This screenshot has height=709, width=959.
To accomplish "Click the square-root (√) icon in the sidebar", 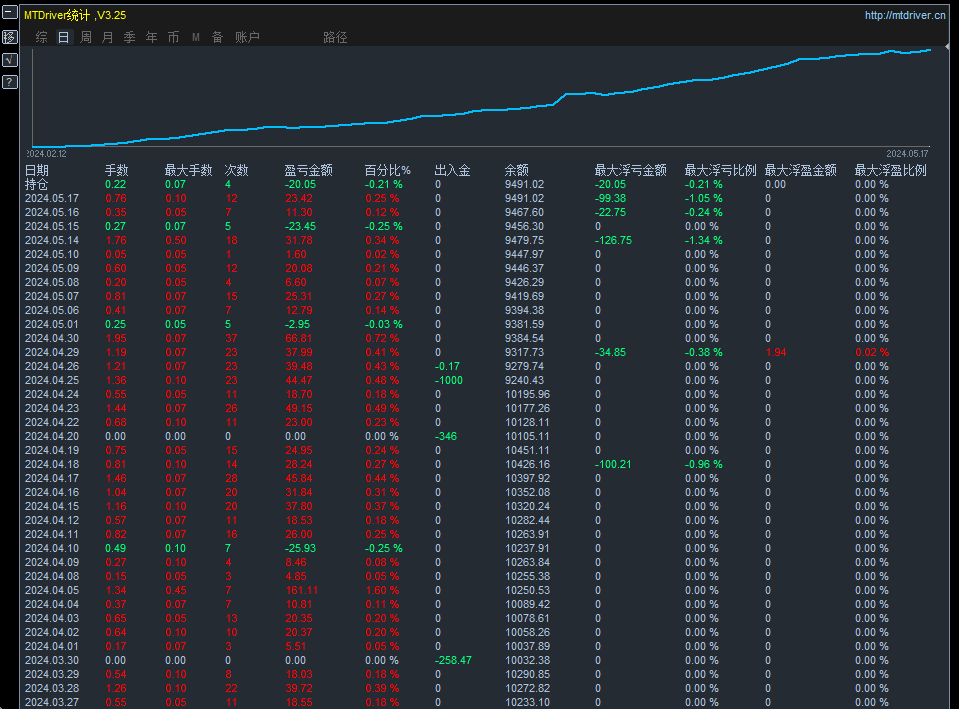I will coord(10,59).
